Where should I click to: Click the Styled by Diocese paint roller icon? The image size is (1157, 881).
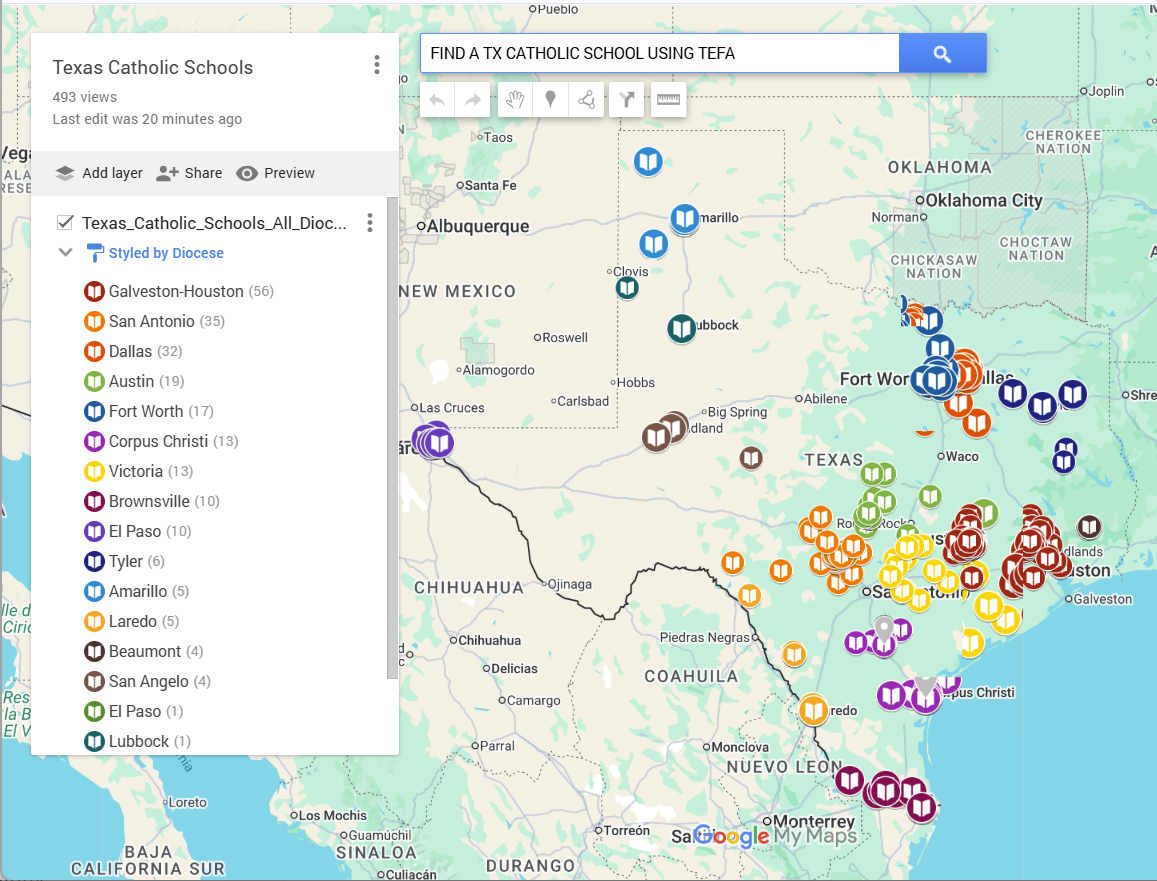coord(96,253)
